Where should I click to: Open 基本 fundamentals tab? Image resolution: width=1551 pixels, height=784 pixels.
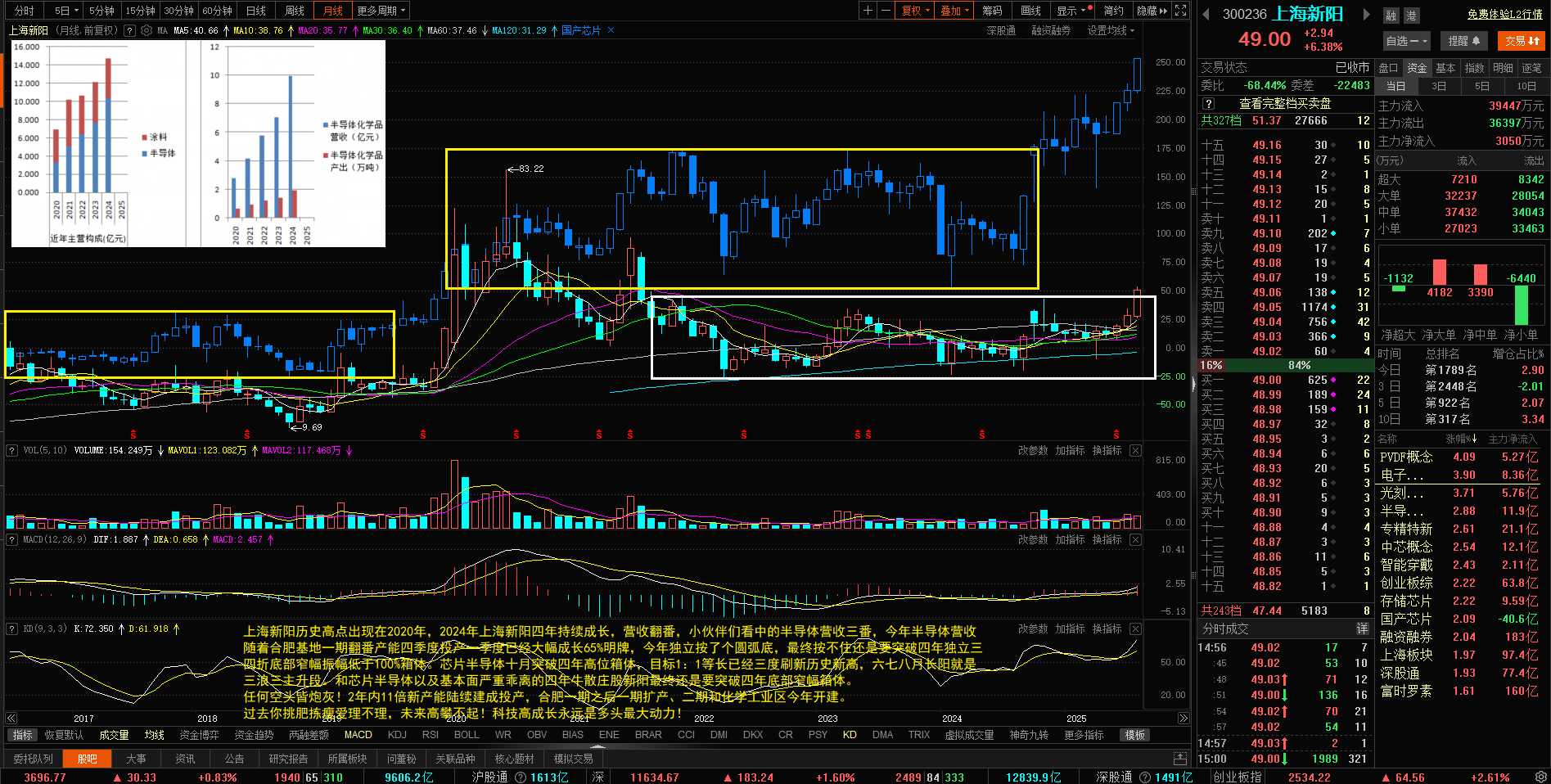1446,68
